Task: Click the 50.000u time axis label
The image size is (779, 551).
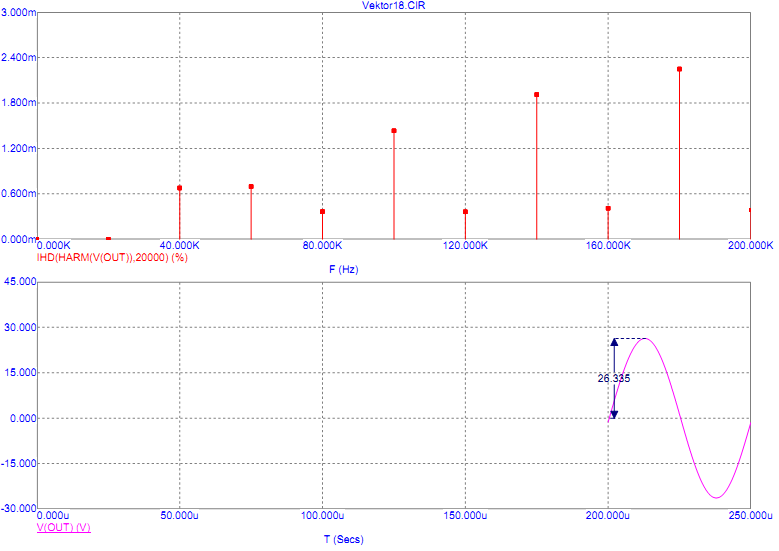Action: click(x=179, y=516)
